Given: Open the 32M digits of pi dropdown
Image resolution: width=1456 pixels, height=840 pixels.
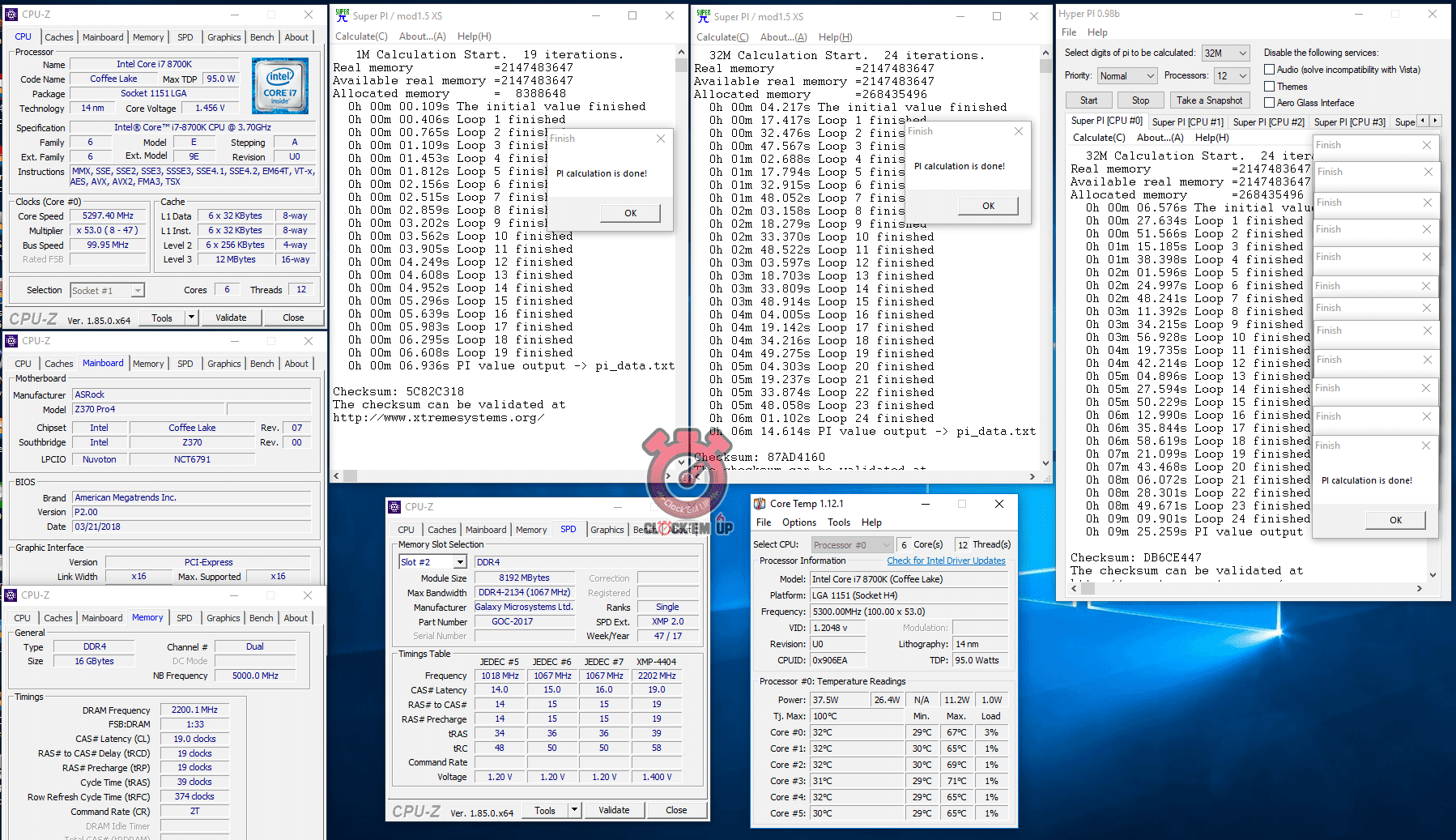Looking at the screenshot, I should (x=1226, y=53).
